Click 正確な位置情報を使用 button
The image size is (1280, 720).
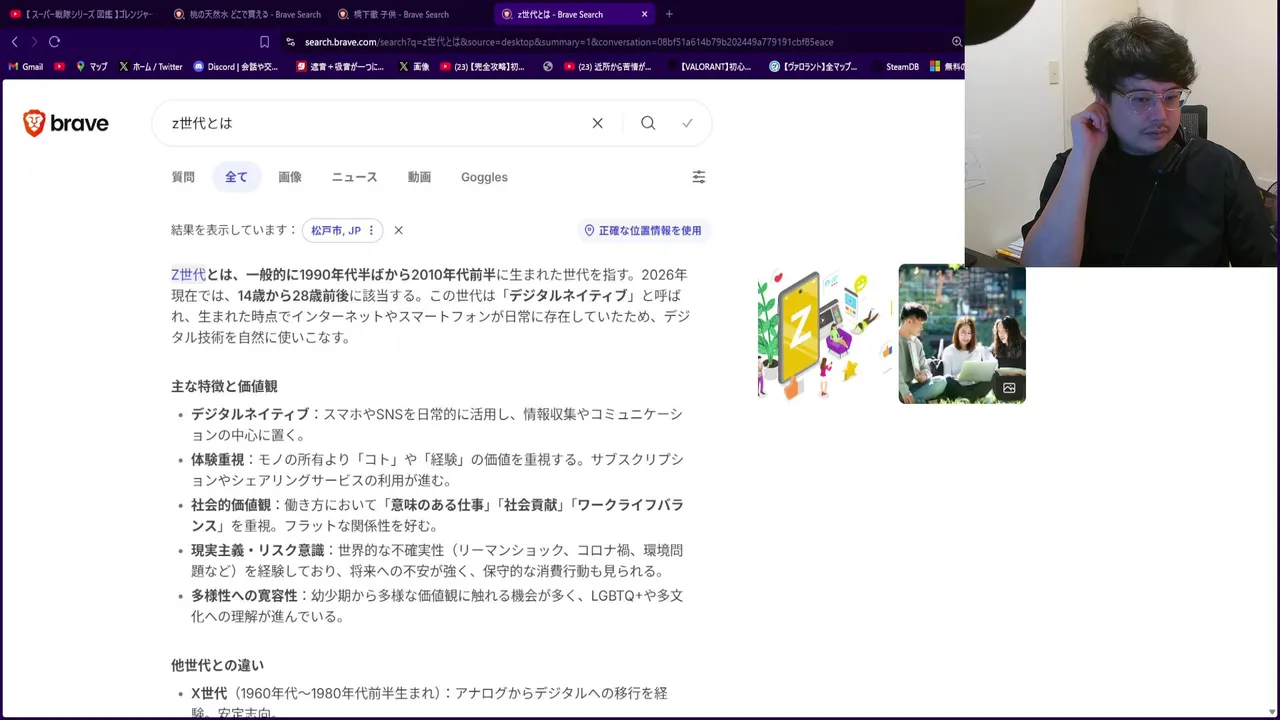(x=643, y=230)
